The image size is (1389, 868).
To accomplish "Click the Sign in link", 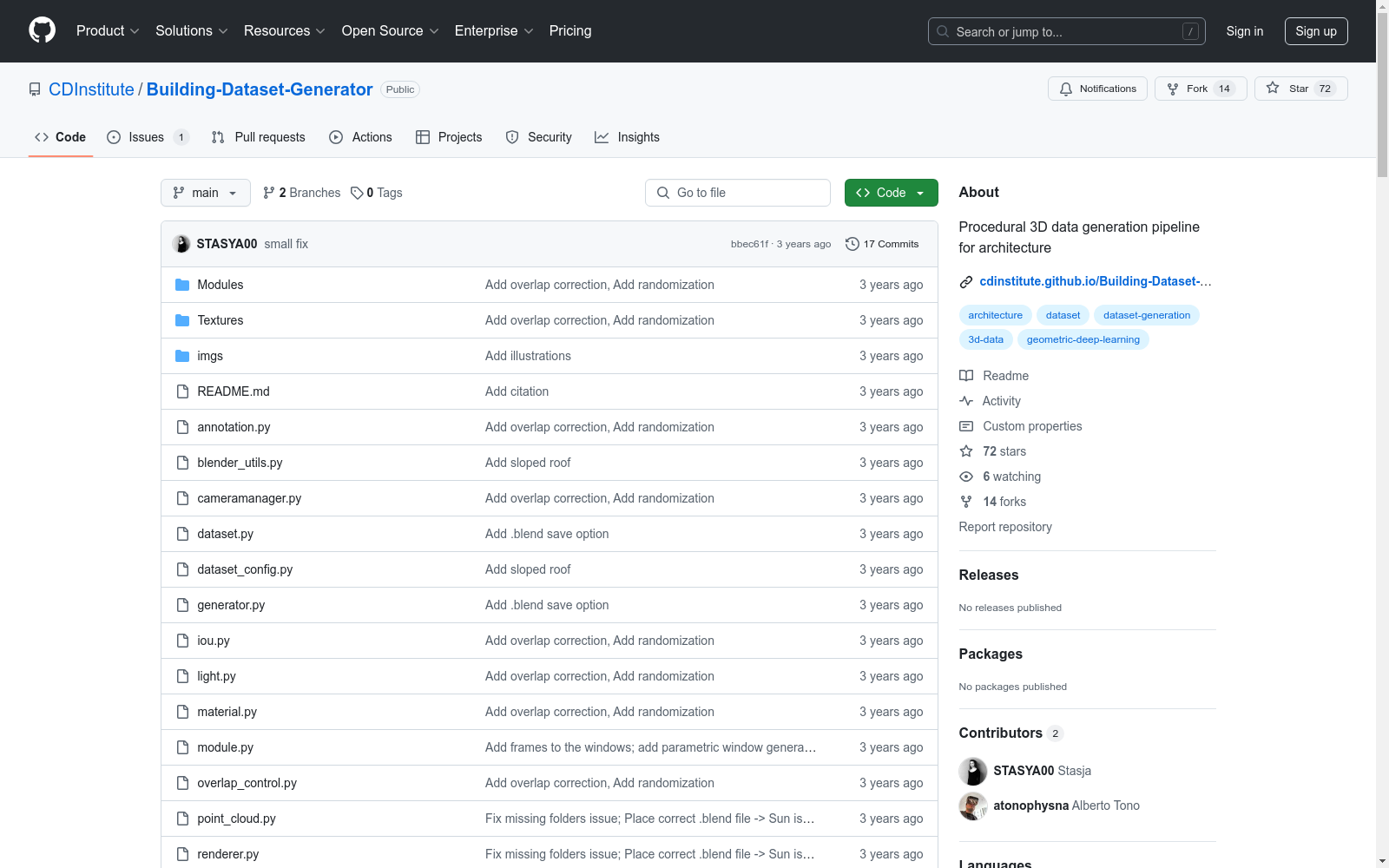I will click(1245, 31).
